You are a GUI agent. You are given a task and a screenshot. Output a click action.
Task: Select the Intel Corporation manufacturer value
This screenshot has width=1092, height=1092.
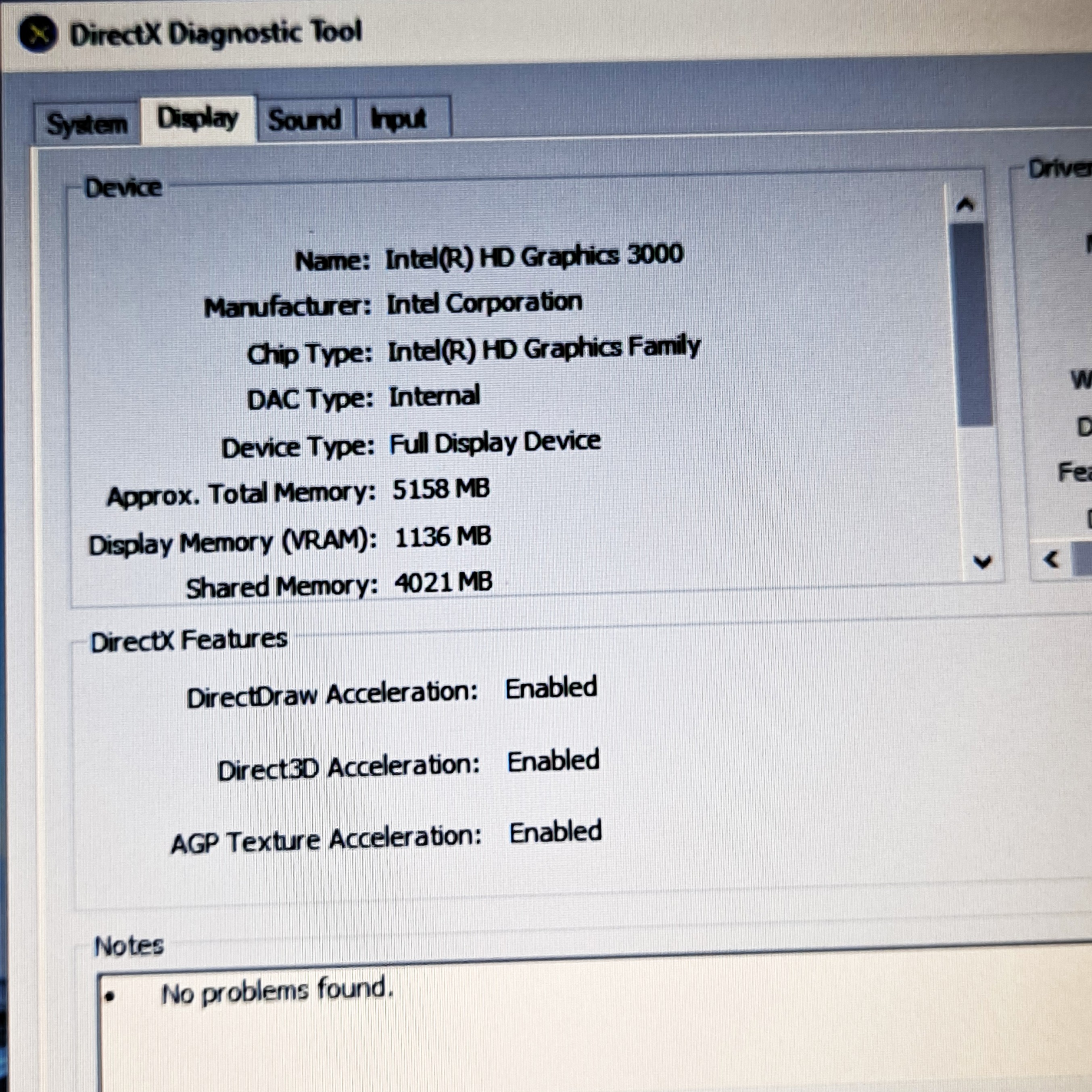(x=484, y=303)
